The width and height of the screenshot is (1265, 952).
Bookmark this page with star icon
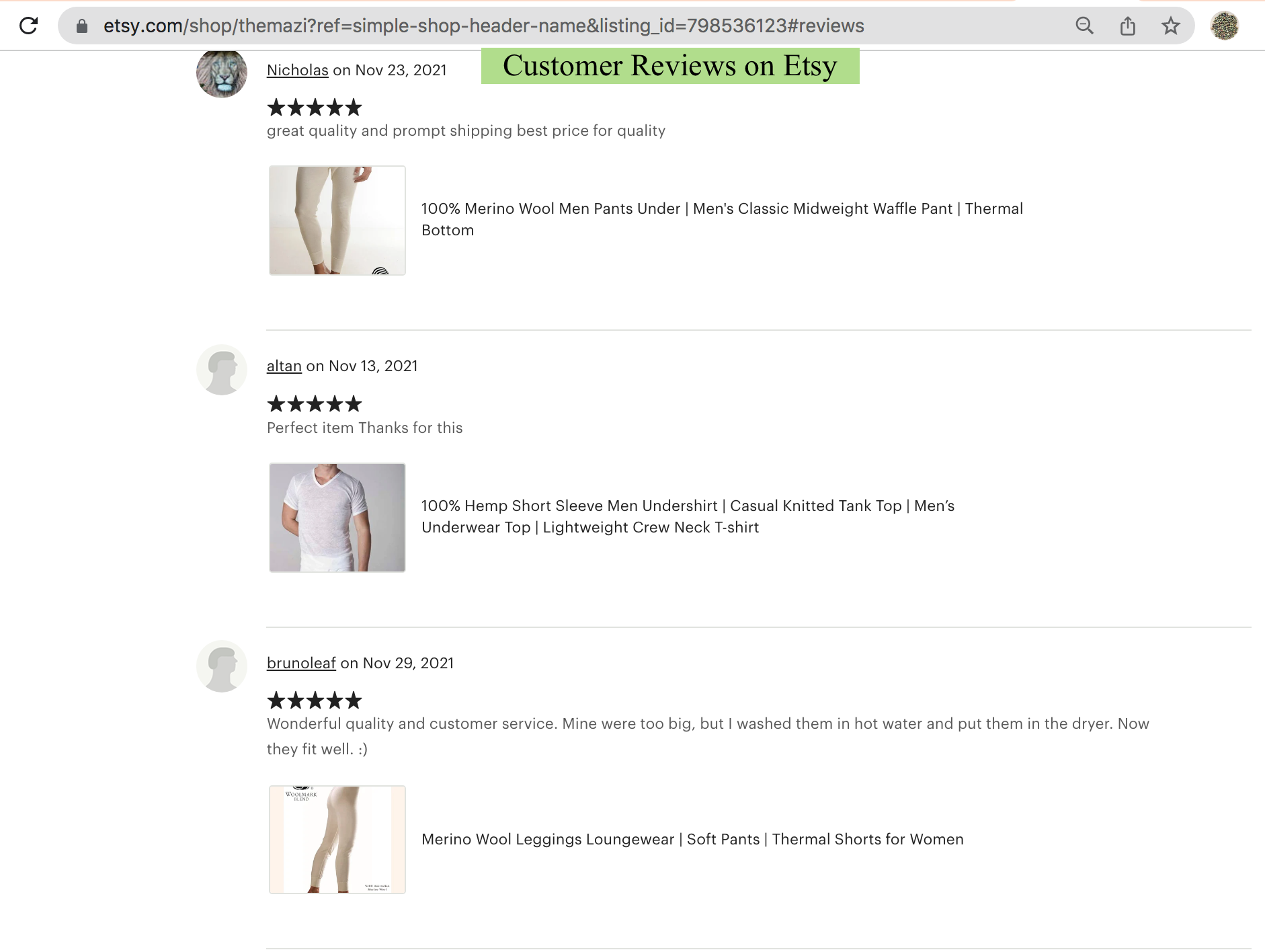[1171, 26]
